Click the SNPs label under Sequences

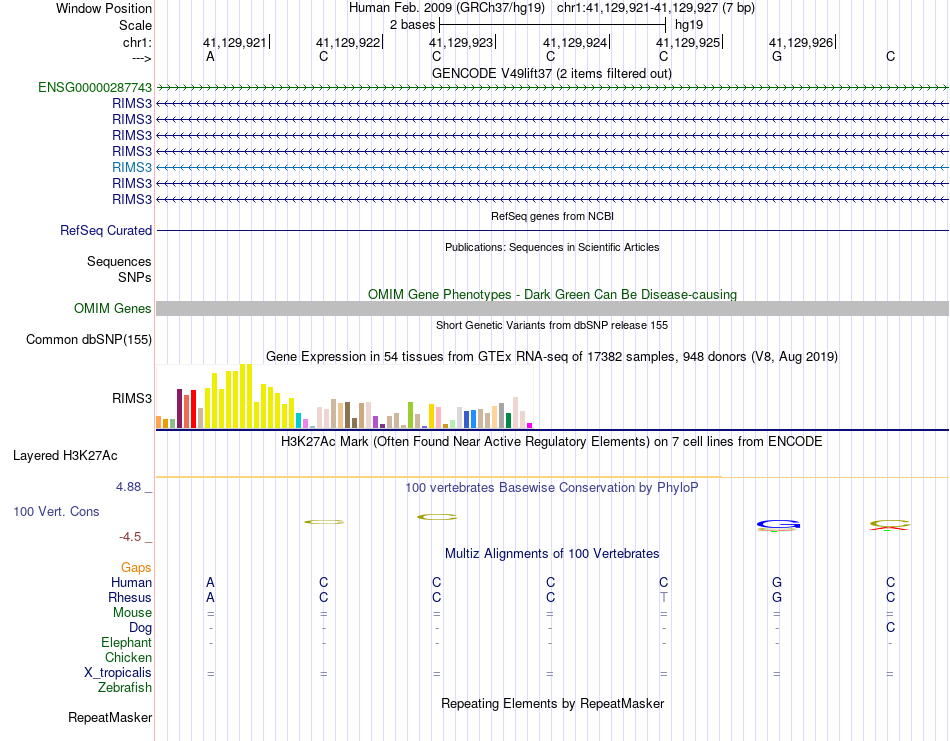(x=135, y=277)
